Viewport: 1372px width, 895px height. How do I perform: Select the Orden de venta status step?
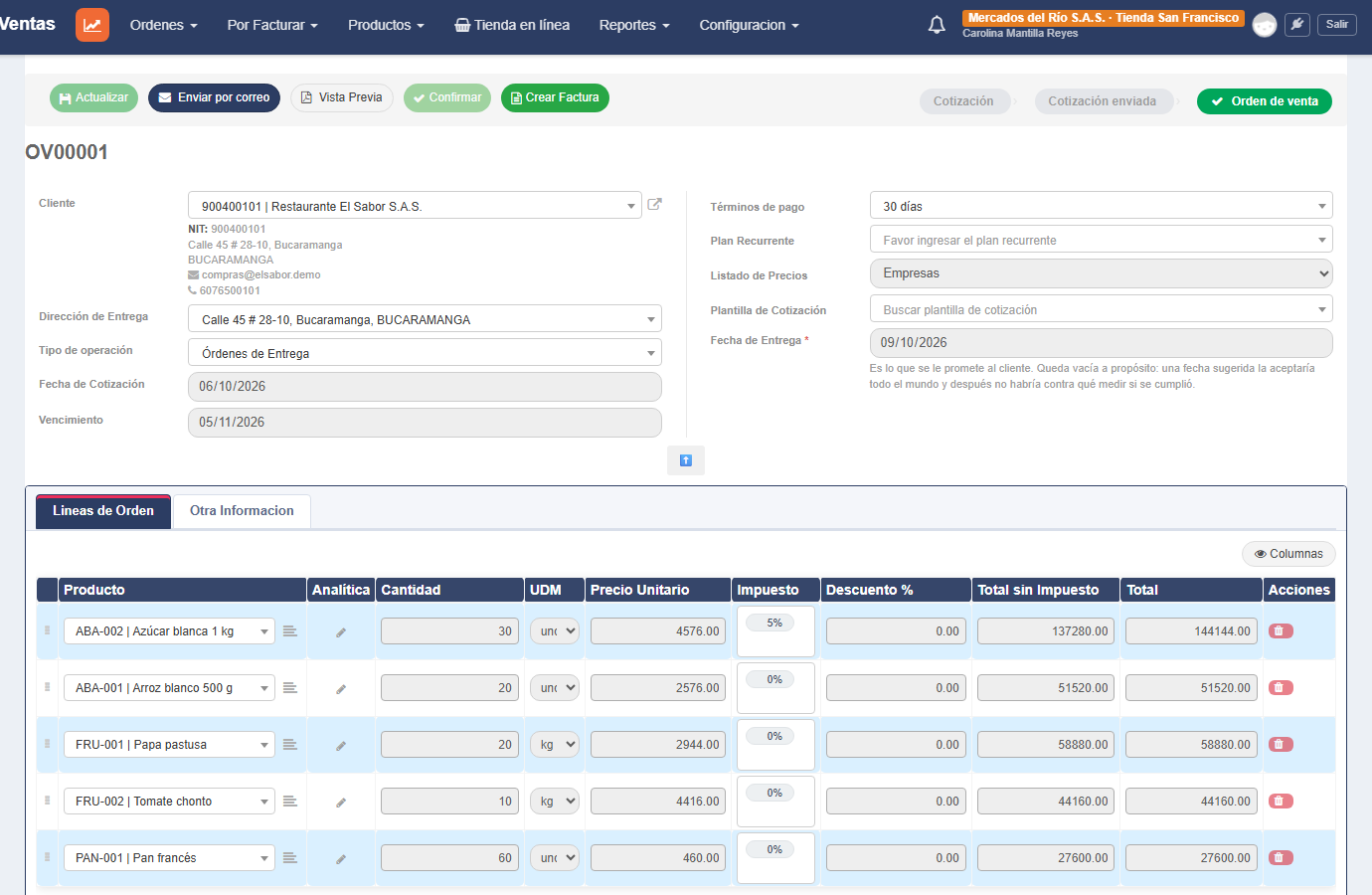coord(1265,101)
